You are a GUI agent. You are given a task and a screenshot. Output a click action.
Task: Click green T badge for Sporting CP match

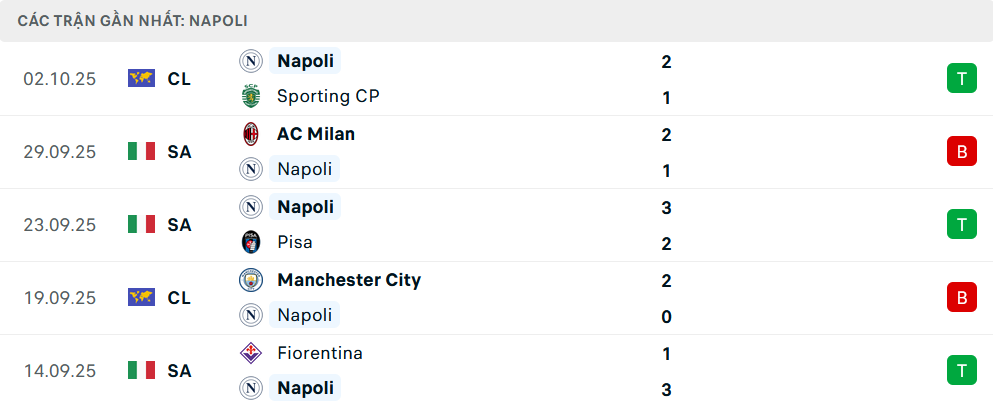[961, 79]
